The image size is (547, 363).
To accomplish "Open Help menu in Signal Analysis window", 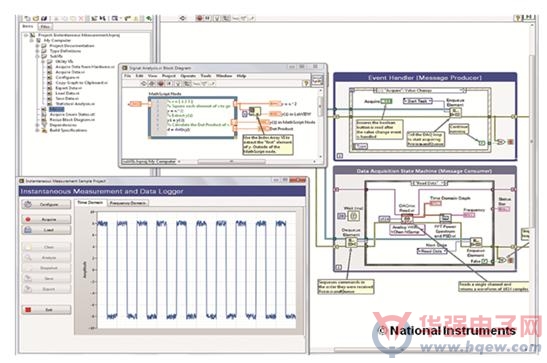I will (x=241, y=76).
